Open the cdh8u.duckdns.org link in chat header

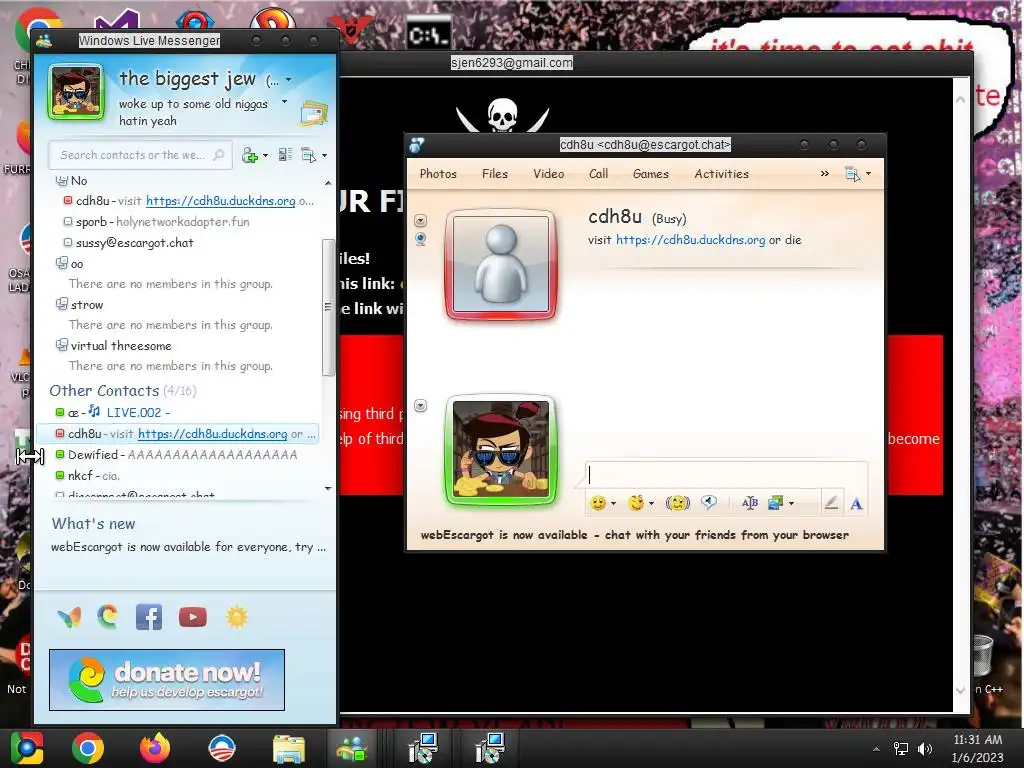click(690, 240)
